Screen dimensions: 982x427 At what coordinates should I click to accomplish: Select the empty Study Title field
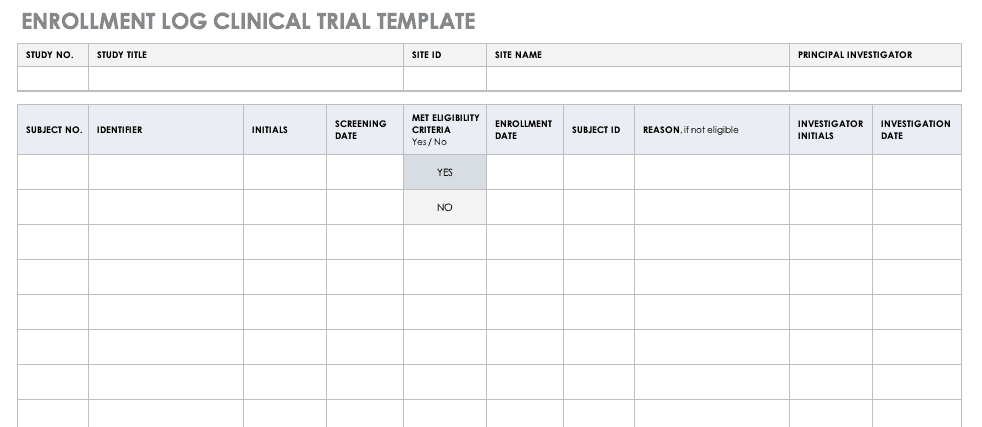pos(246,79)
